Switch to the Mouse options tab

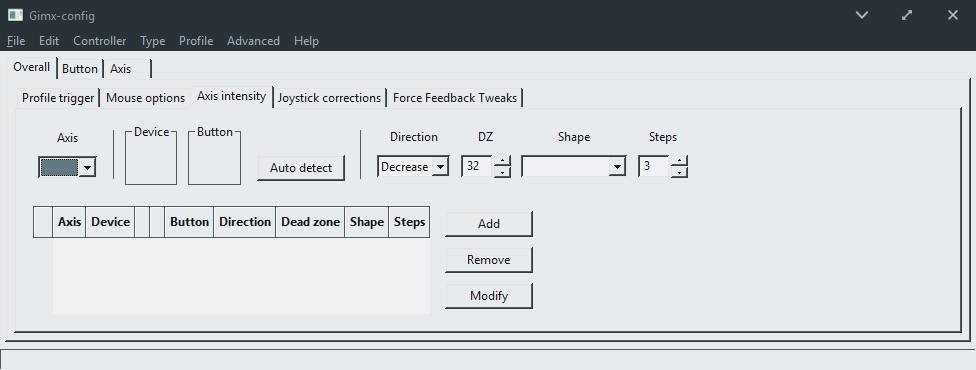click(146, 98)
